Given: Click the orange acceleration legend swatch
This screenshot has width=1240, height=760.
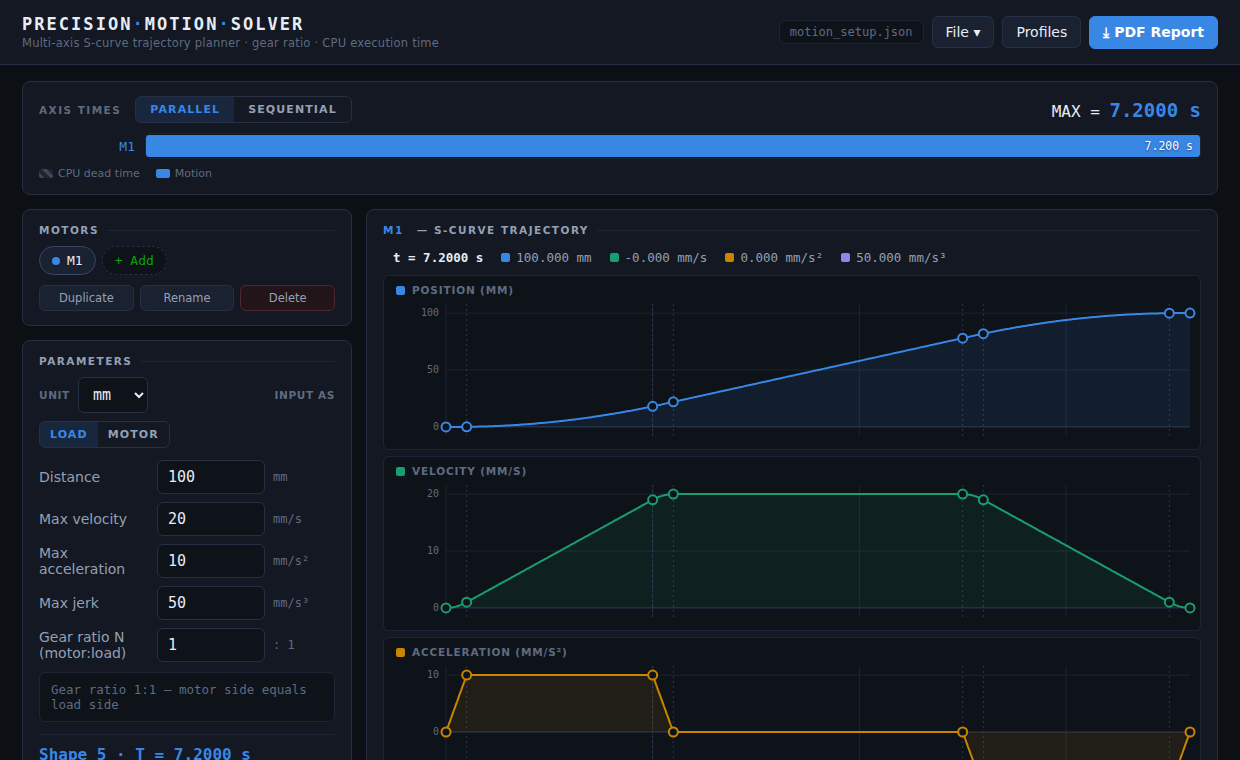Looking at the screenshot, I should click(x=729, y=258).
